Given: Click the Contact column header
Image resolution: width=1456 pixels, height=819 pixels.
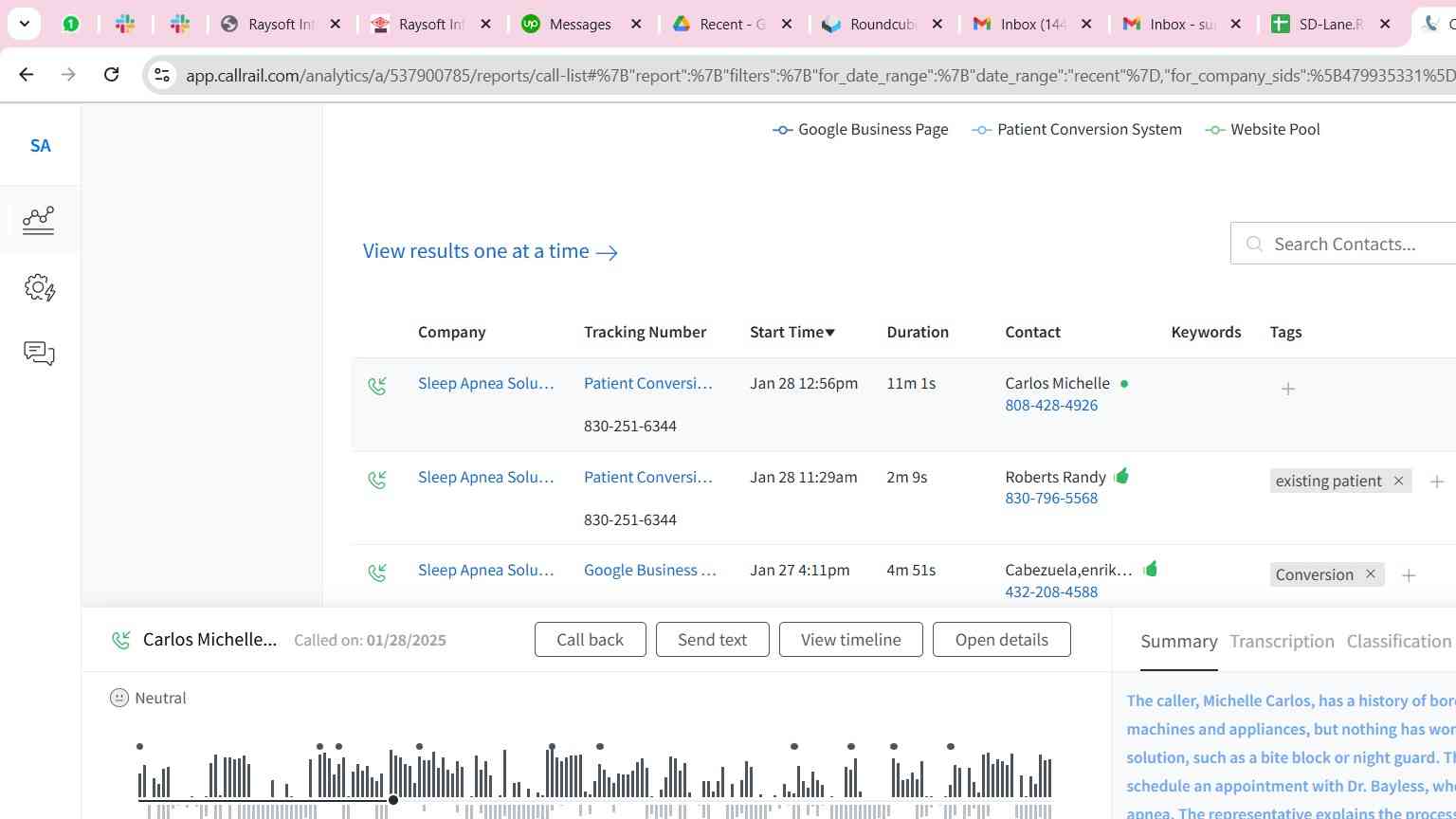Looking at the screenshot, I should (x=1032, y=332).
